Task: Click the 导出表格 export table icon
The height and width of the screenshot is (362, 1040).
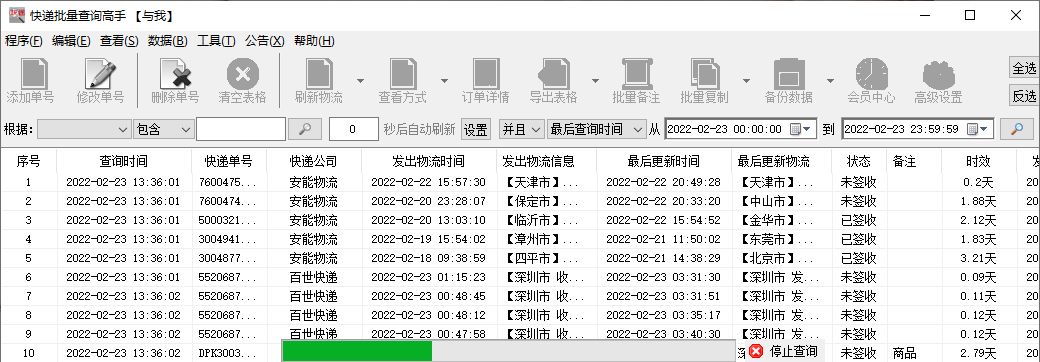Action: click(x=553, y=73)
